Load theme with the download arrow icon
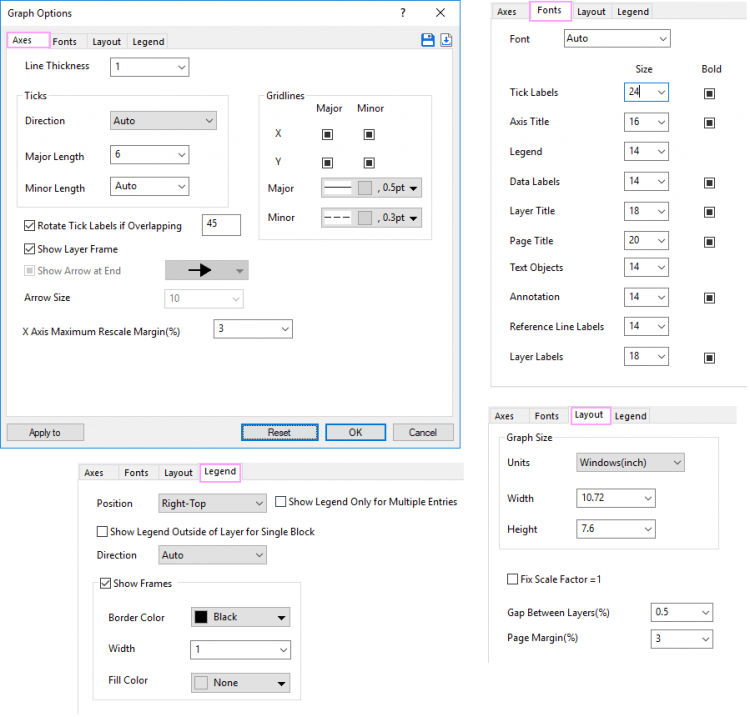 click(446, 40)
